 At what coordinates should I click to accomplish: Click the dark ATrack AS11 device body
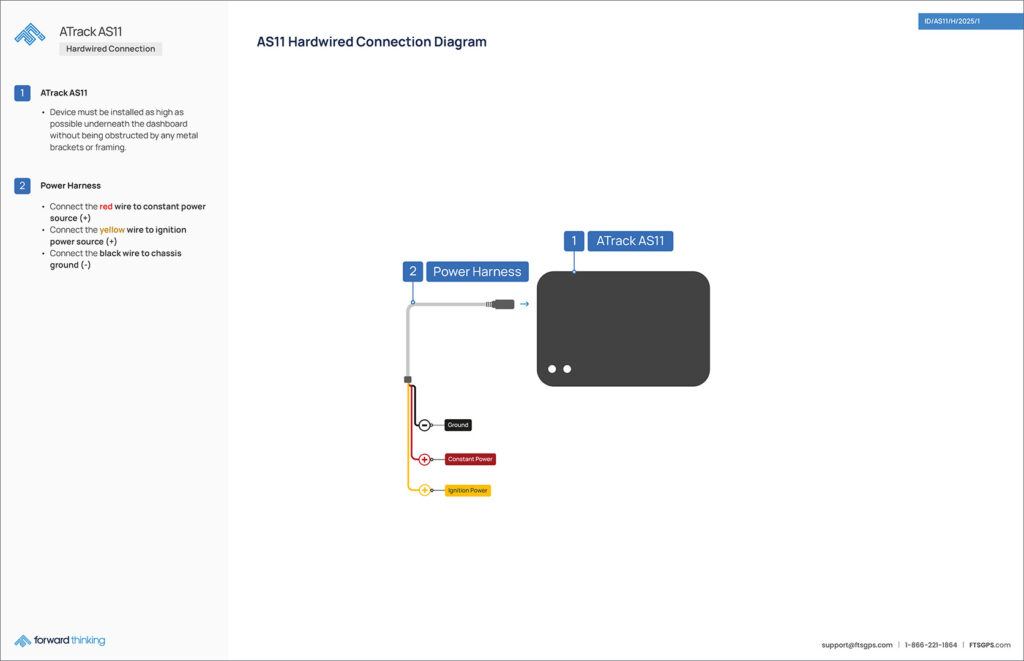[623, 328]
